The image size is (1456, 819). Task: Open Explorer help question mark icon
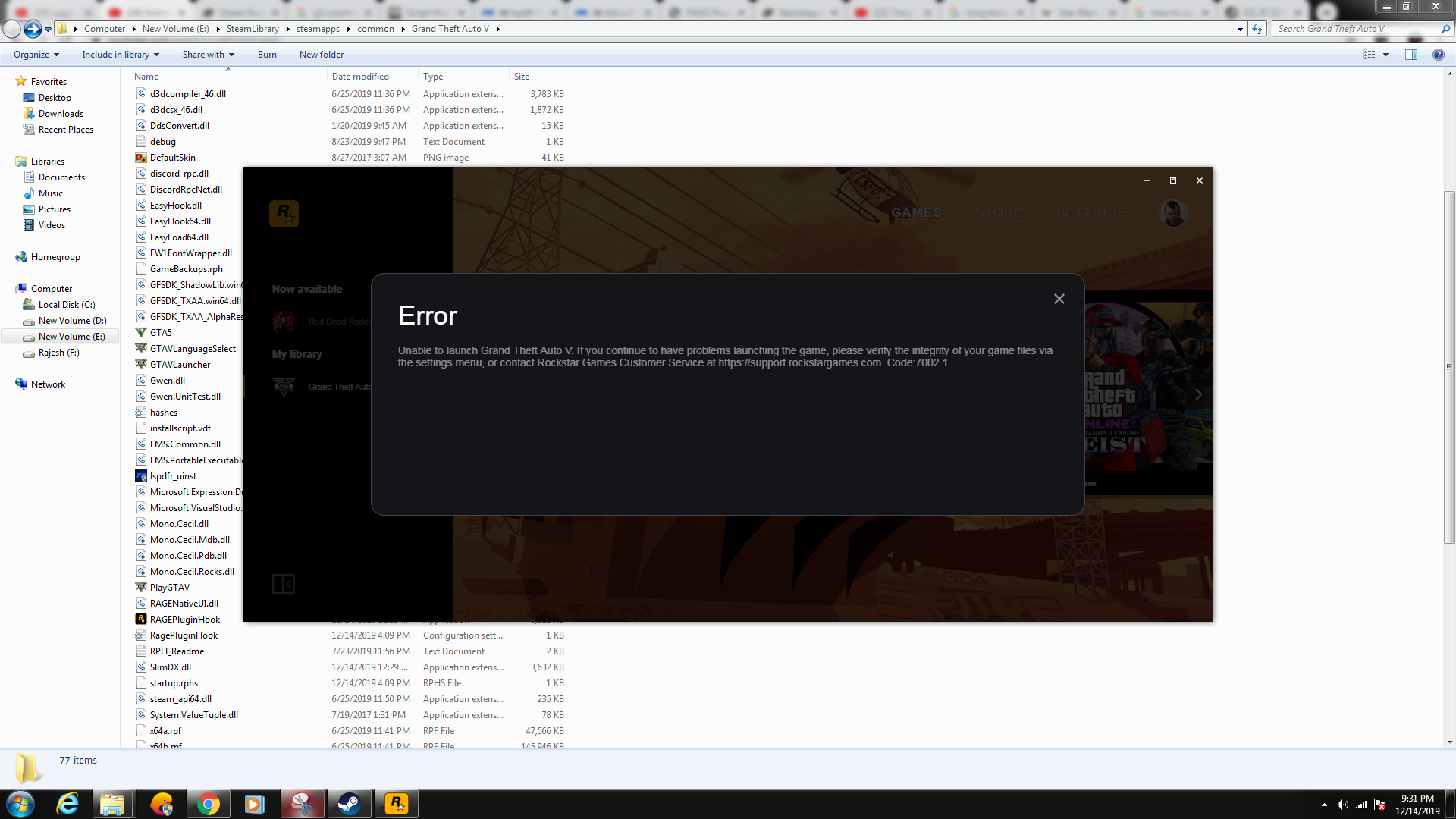click(x=1438, y=55)
